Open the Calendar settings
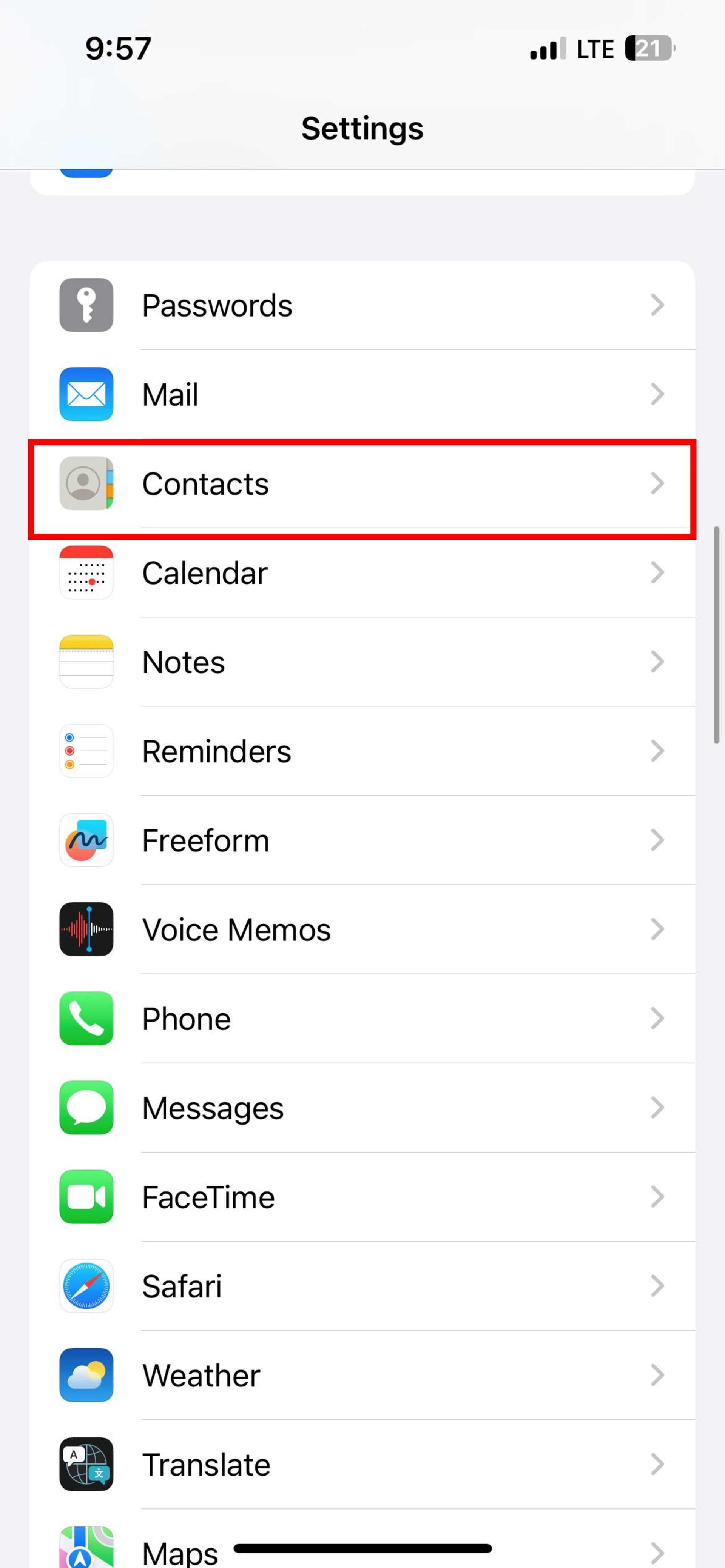Viewport: 725px width, 1568px height. (362, 573)
